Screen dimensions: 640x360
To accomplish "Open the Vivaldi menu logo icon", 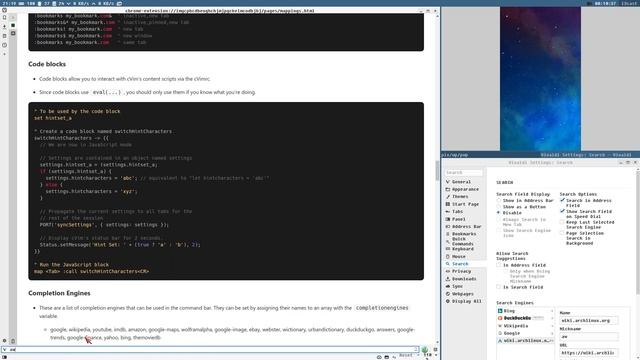I will point(4,10).
